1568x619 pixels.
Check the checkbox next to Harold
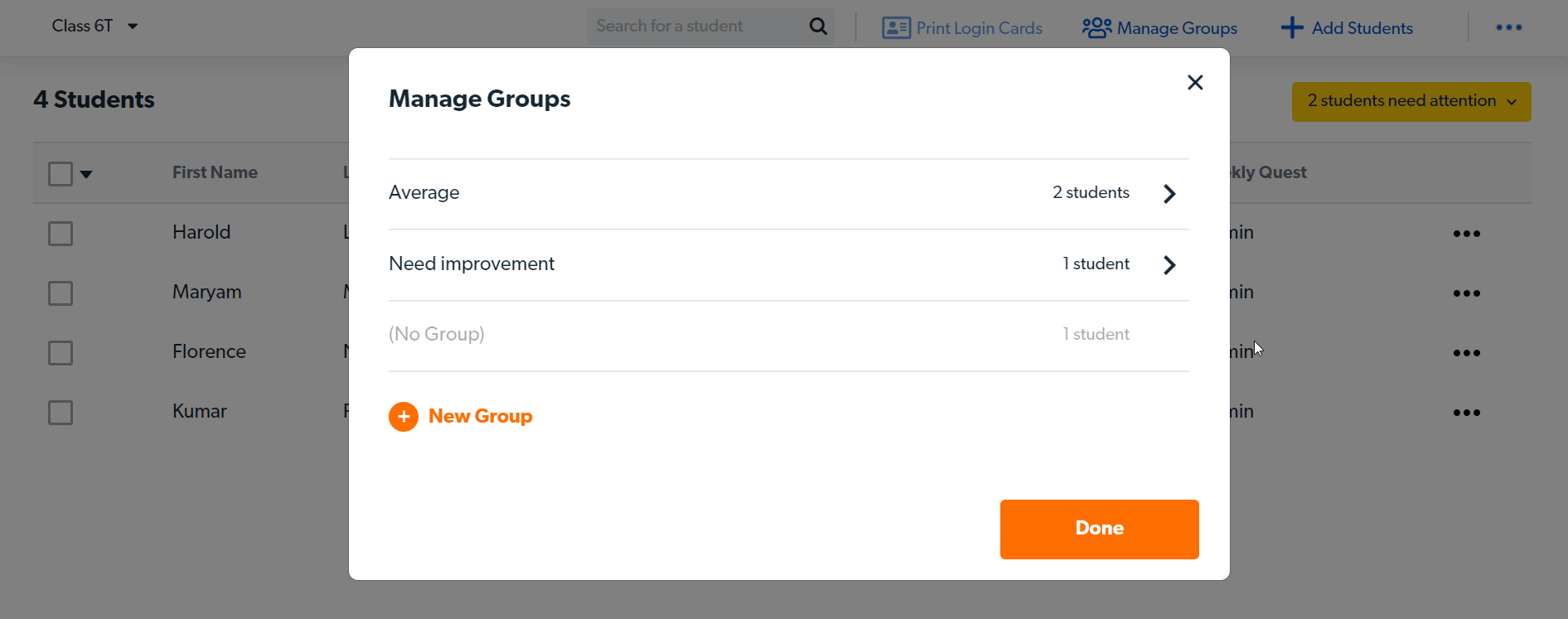click(x=60, y=233)
